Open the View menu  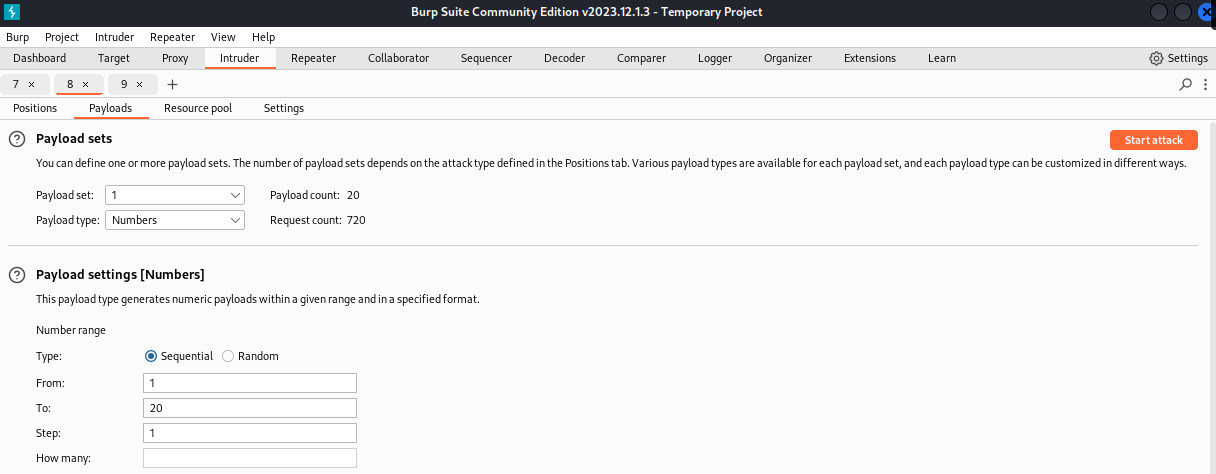coord(223,37)
